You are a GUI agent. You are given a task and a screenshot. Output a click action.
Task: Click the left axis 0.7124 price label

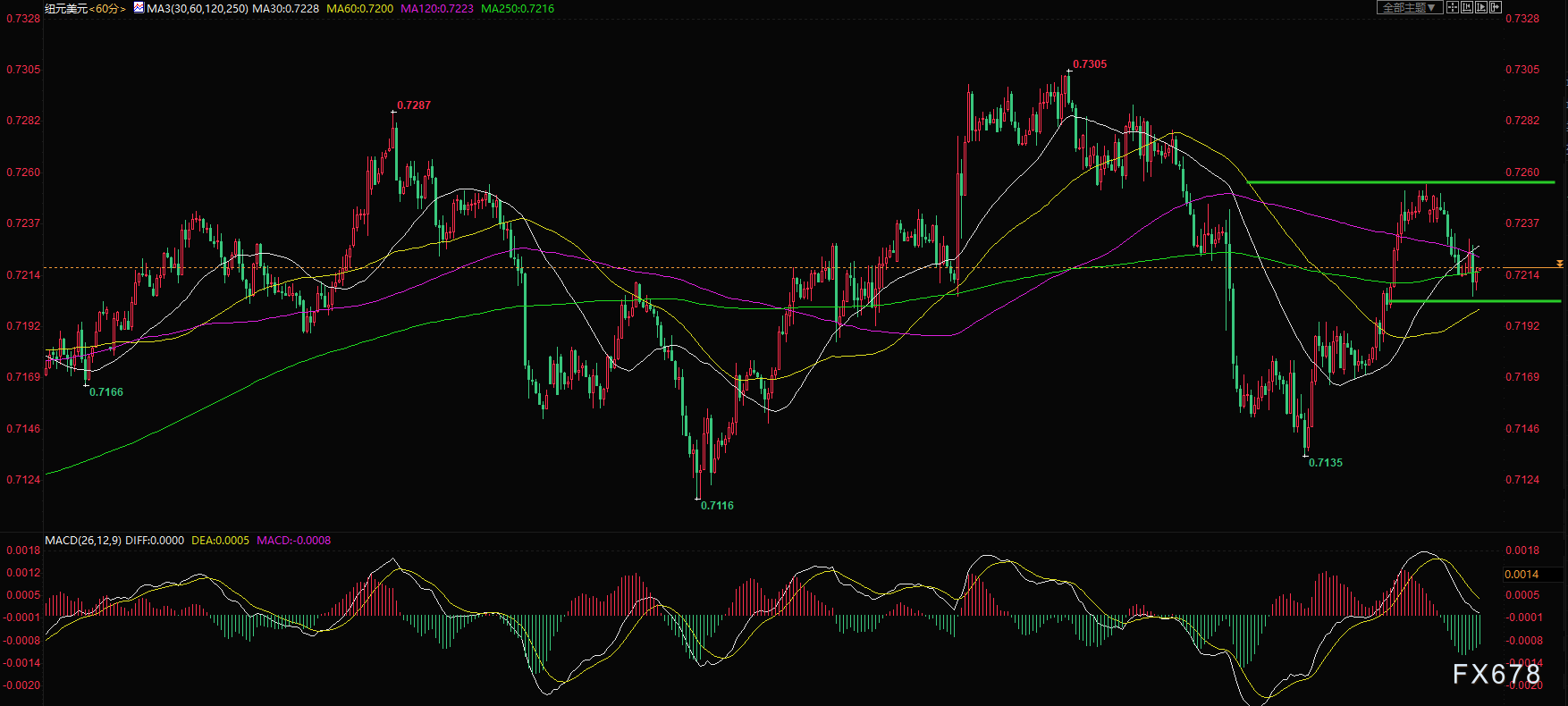23,480
